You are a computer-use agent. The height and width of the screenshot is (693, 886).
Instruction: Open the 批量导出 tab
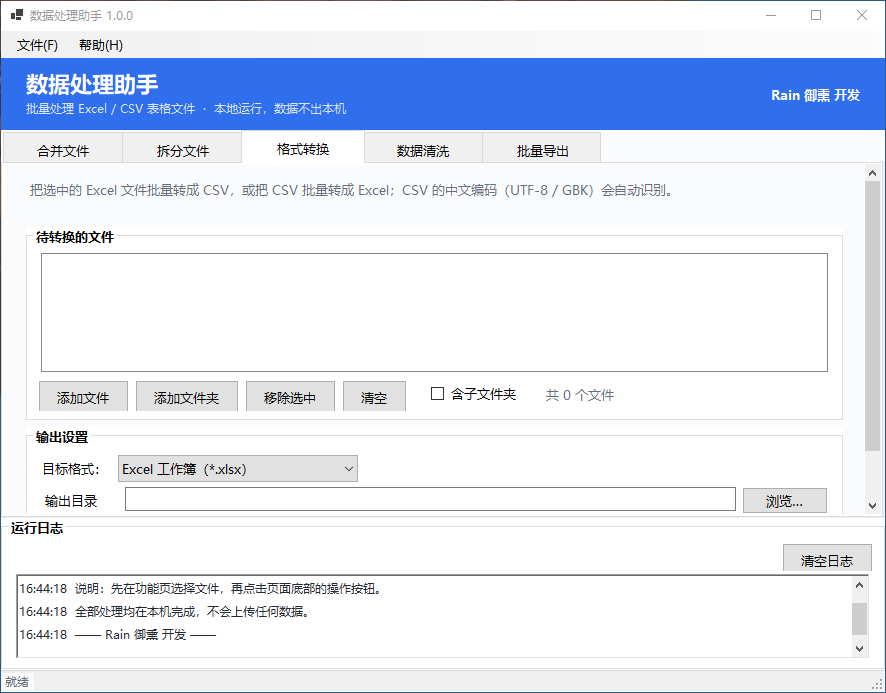[542, 150]
